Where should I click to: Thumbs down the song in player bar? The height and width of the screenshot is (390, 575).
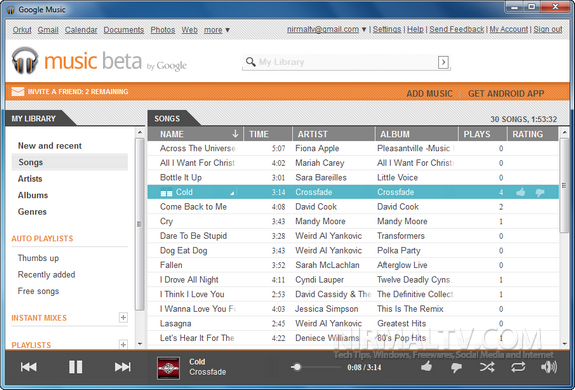click(456, 367)
